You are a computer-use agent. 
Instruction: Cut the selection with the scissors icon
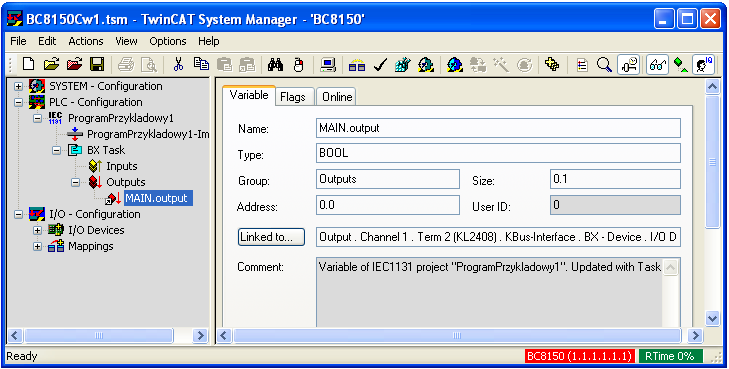point(178,64)
